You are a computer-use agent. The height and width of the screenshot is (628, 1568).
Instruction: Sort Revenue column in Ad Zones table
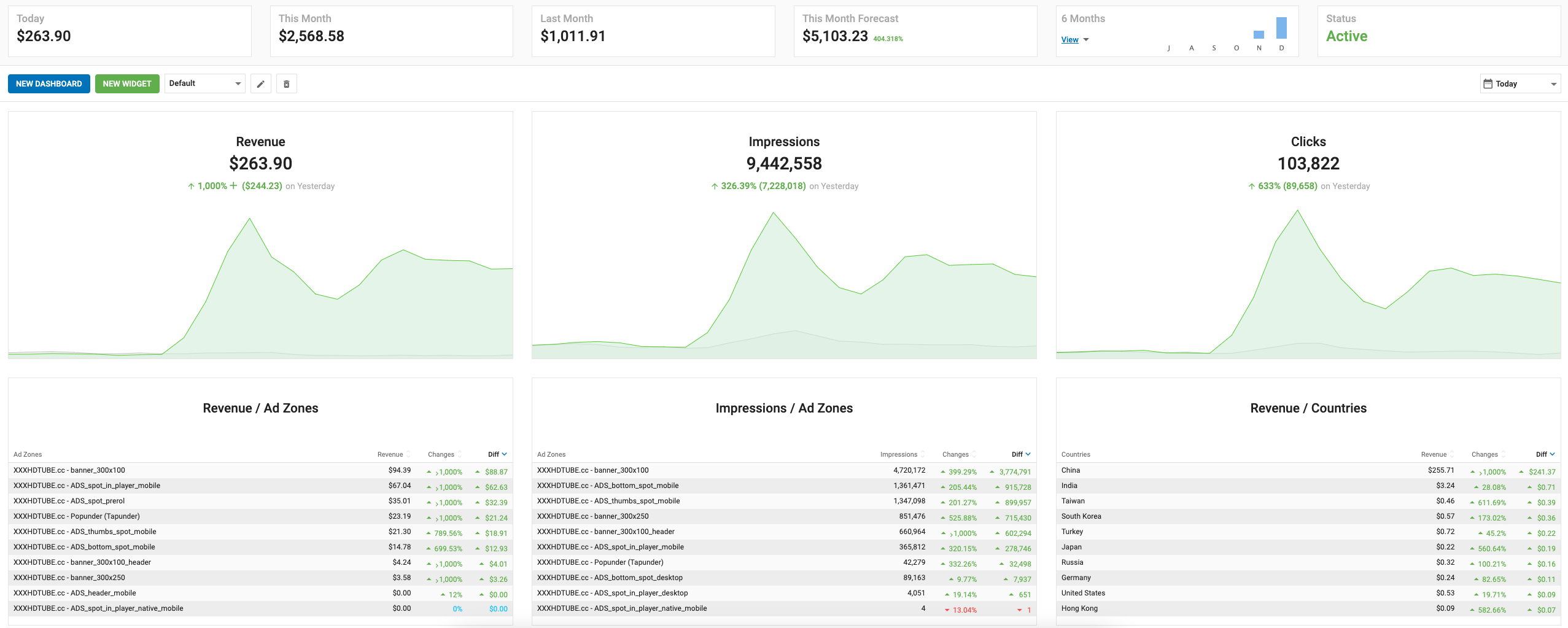[394, 454]
